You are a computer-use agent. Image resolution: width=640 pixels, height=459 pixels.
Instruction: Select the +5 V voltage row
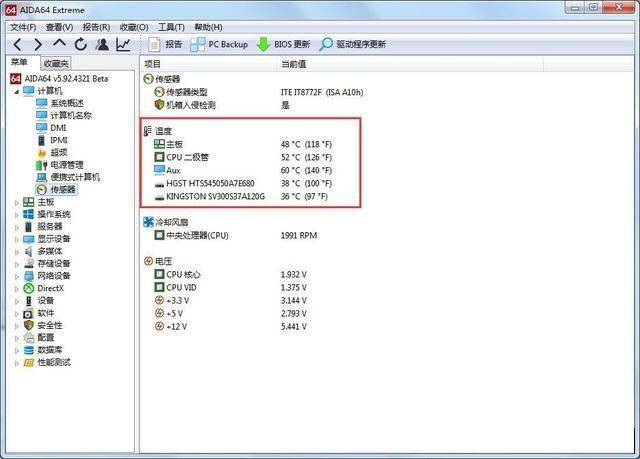click(231, 314)
